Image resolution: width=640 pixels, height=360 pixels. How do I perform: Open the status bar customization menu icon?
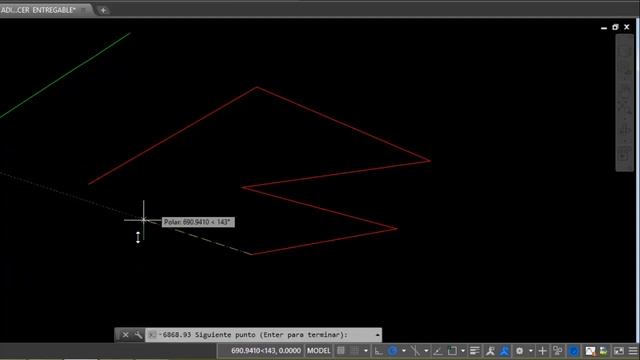633,351
